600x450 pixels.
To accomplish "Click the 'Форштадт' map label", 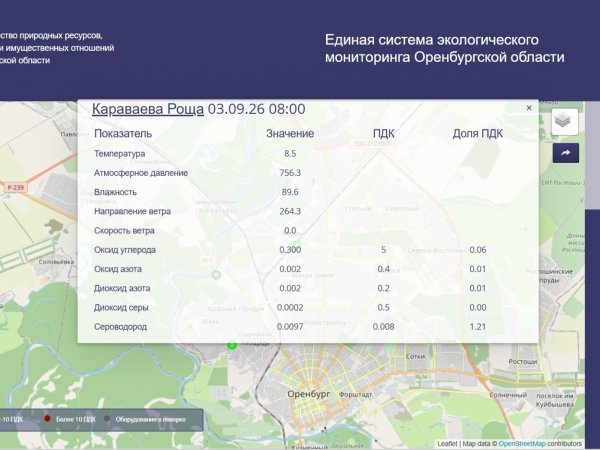I will 355,395.
